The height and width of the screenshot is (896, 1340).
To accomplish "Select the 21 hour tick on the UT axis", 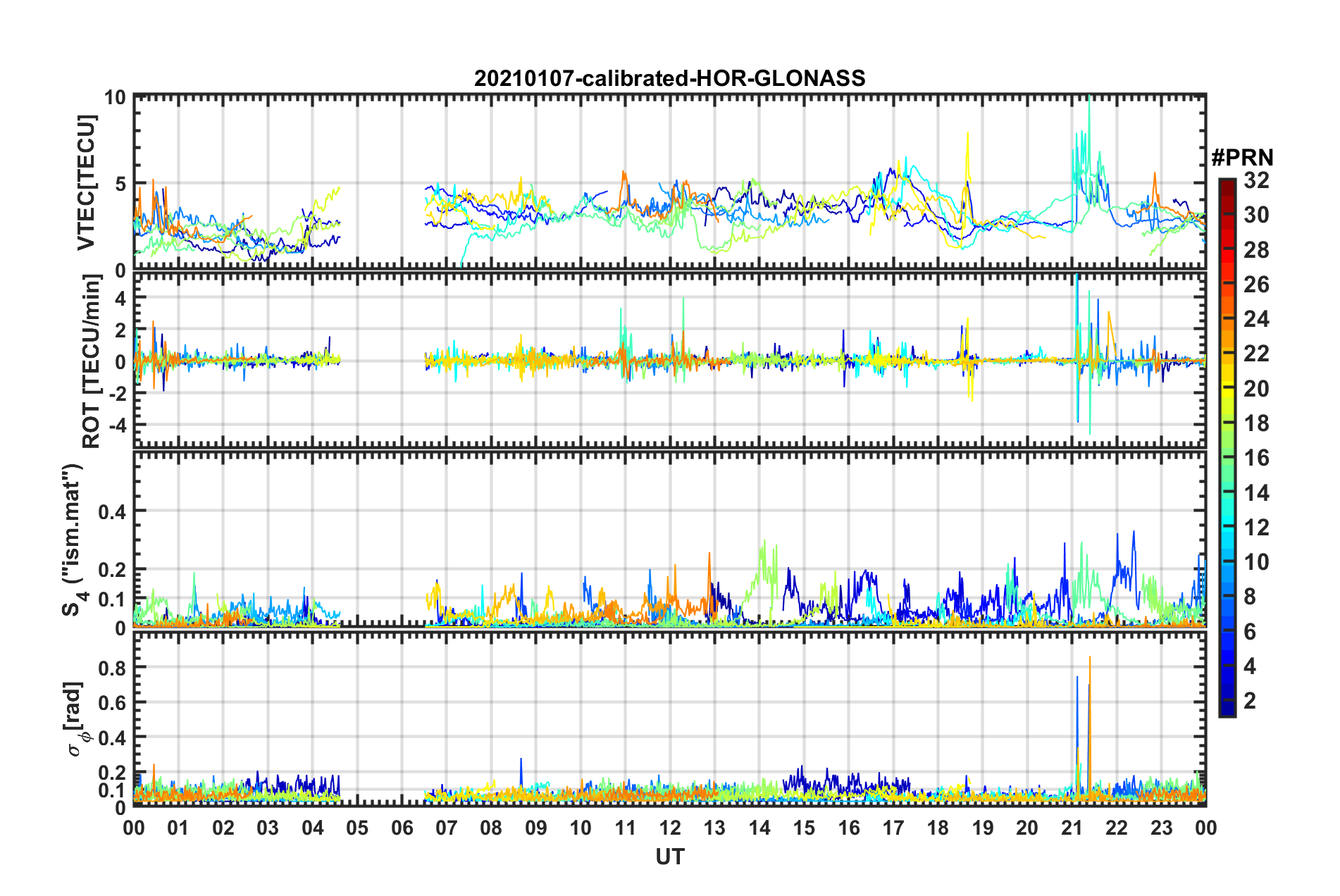I will point(1072,828).
